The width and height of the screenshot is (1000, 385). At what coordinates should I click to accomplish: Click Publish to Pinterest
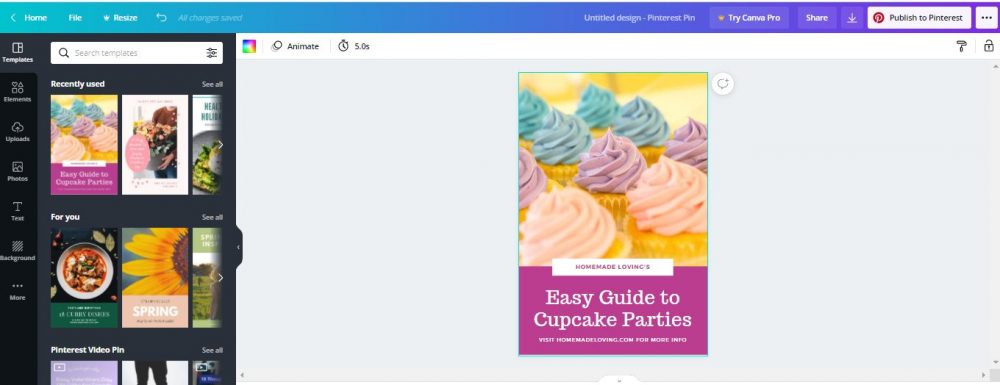[918, 18]
